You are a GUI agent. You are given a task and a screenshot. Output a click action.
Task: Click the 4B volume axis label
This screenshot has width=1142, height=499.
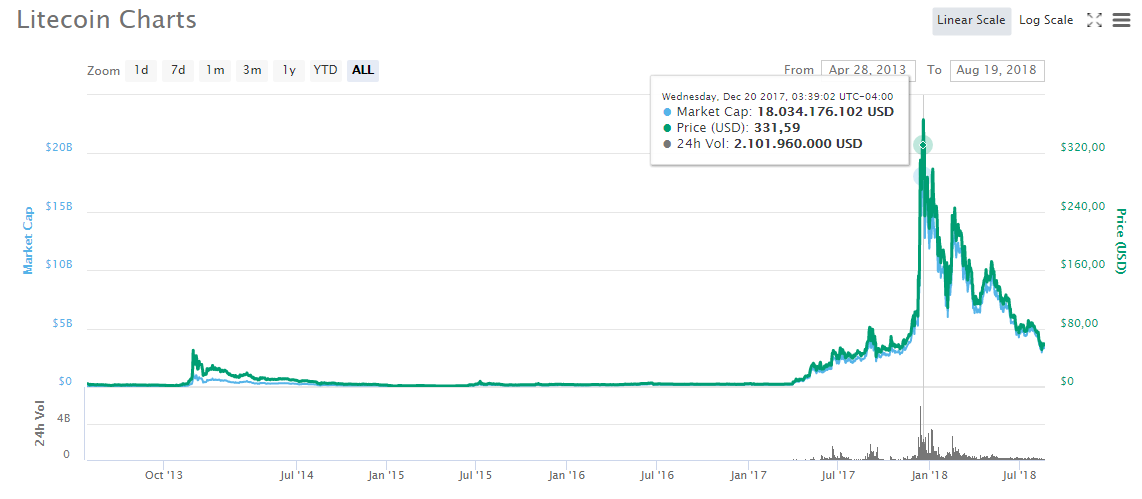tap(64, 419)
